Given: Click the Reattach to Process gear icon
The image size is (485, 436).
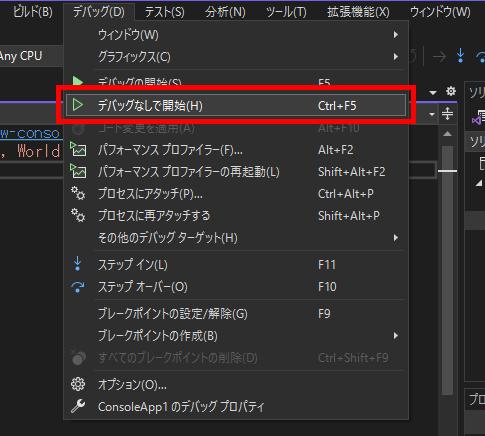Looking at the screenshot, I should [x=78, y=216].
